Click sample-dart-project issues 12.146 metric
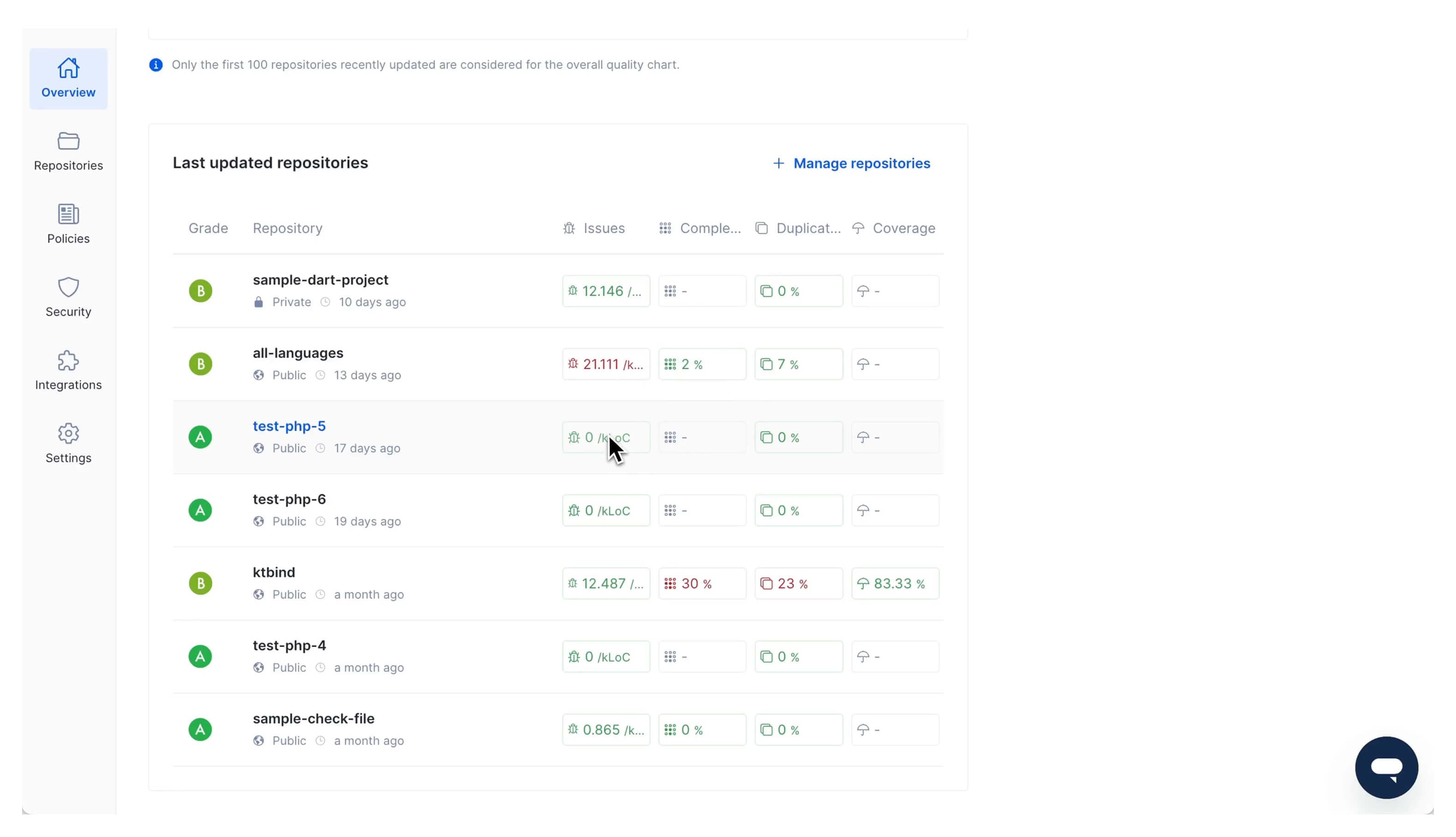This screenshot has height=837, width=1456. [605, 291]
